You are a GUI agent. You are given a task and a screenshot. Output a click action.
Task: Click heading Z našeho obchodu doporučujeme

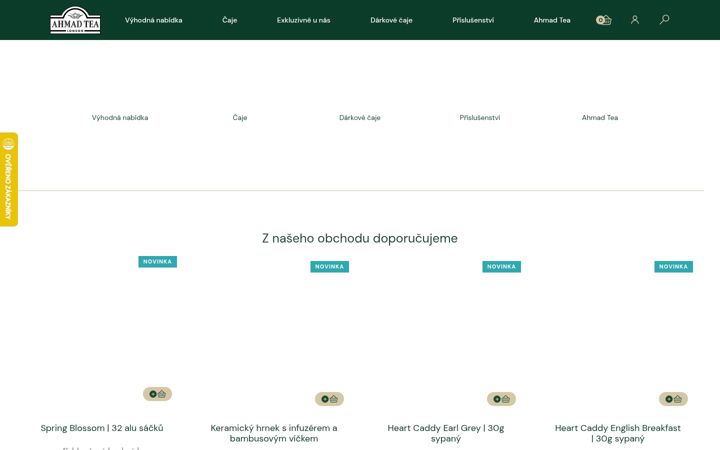coord(360,238)
